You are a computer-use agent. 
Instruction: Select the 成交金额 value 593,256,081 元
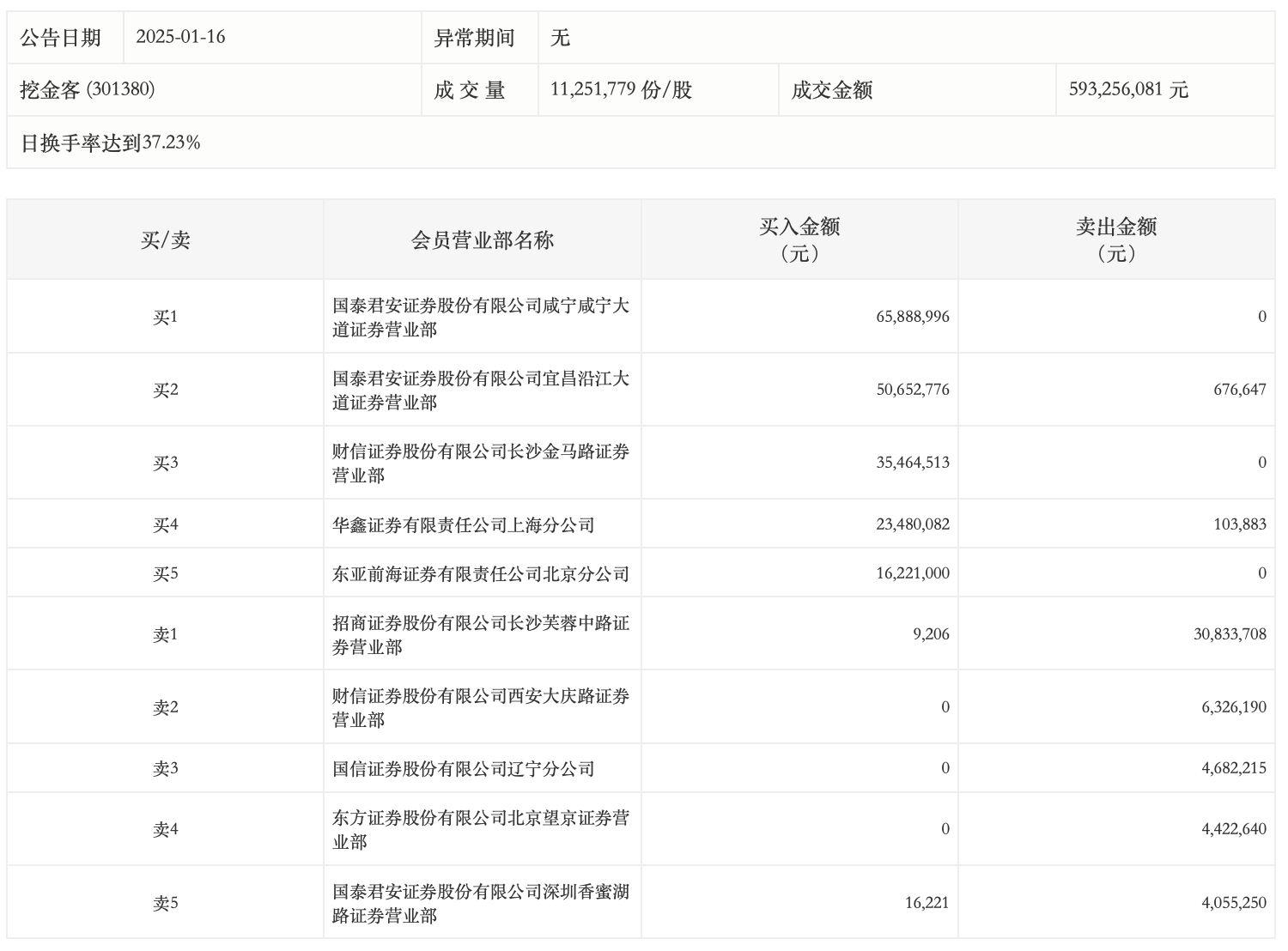point(1127,90)
